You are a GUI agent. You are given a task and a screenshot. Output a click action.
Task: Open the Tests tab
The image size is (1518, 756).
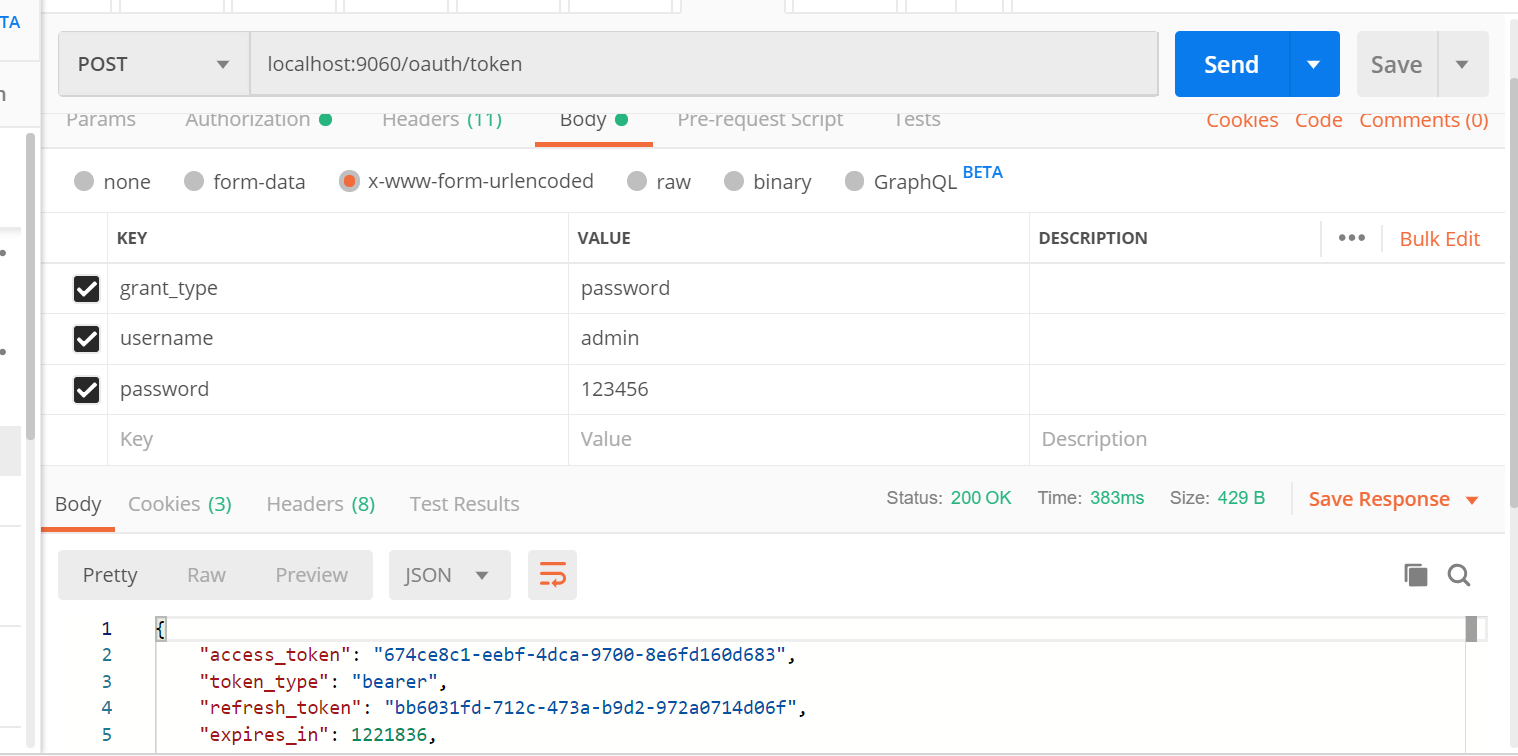[917, 119]
